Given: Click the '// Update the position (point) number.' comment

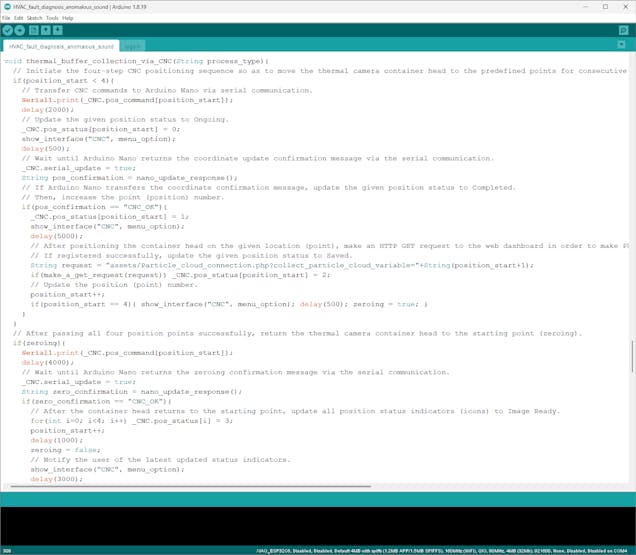Looking at the screenshot, I should pyautogui.click(x=114, y=285).
